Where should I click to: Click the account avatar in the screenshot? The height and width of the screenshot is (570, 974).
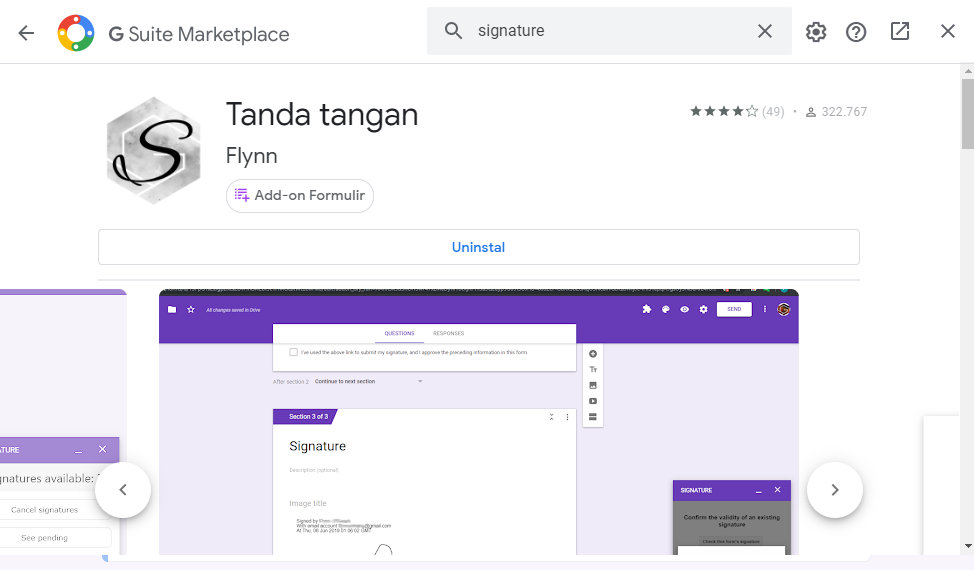coord(783,309)
